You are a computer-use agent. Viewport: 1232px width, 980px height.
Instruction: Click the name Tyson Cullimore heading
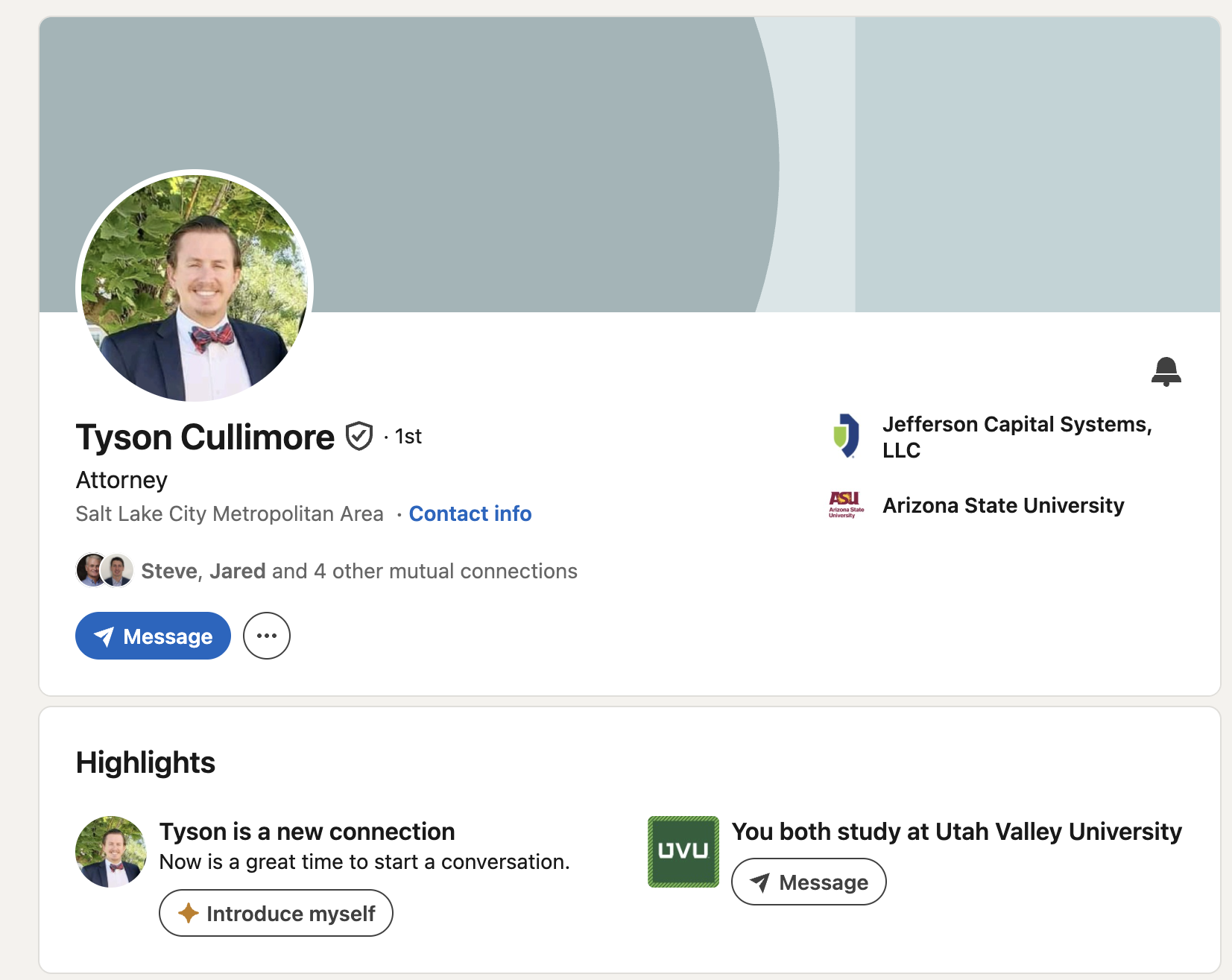tap(205, 437)
